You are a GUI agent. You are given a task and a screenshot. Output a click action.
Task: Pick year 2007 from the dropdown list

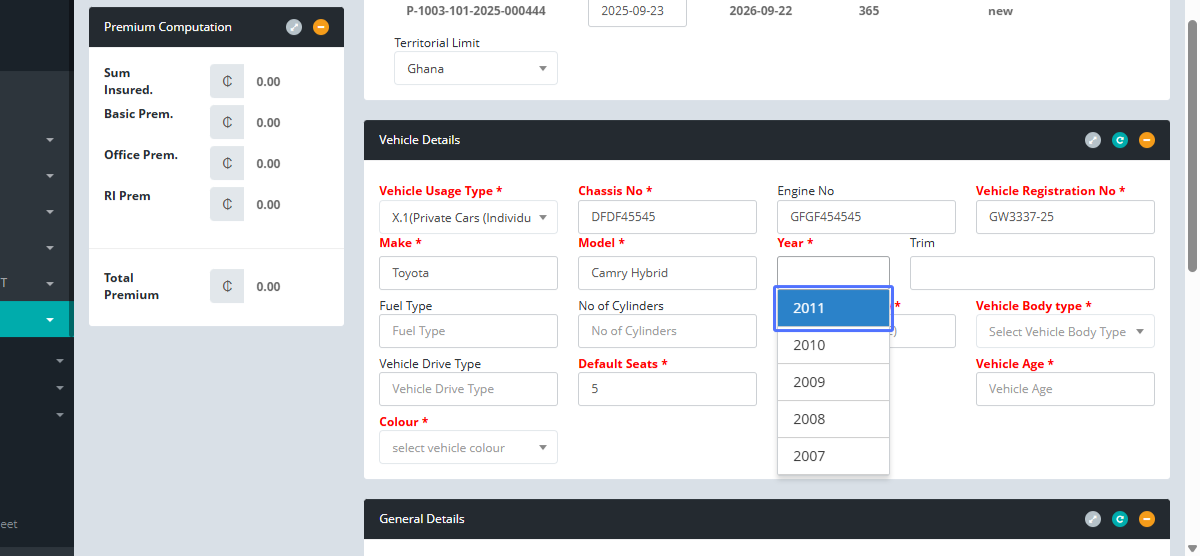coord(833,456)
